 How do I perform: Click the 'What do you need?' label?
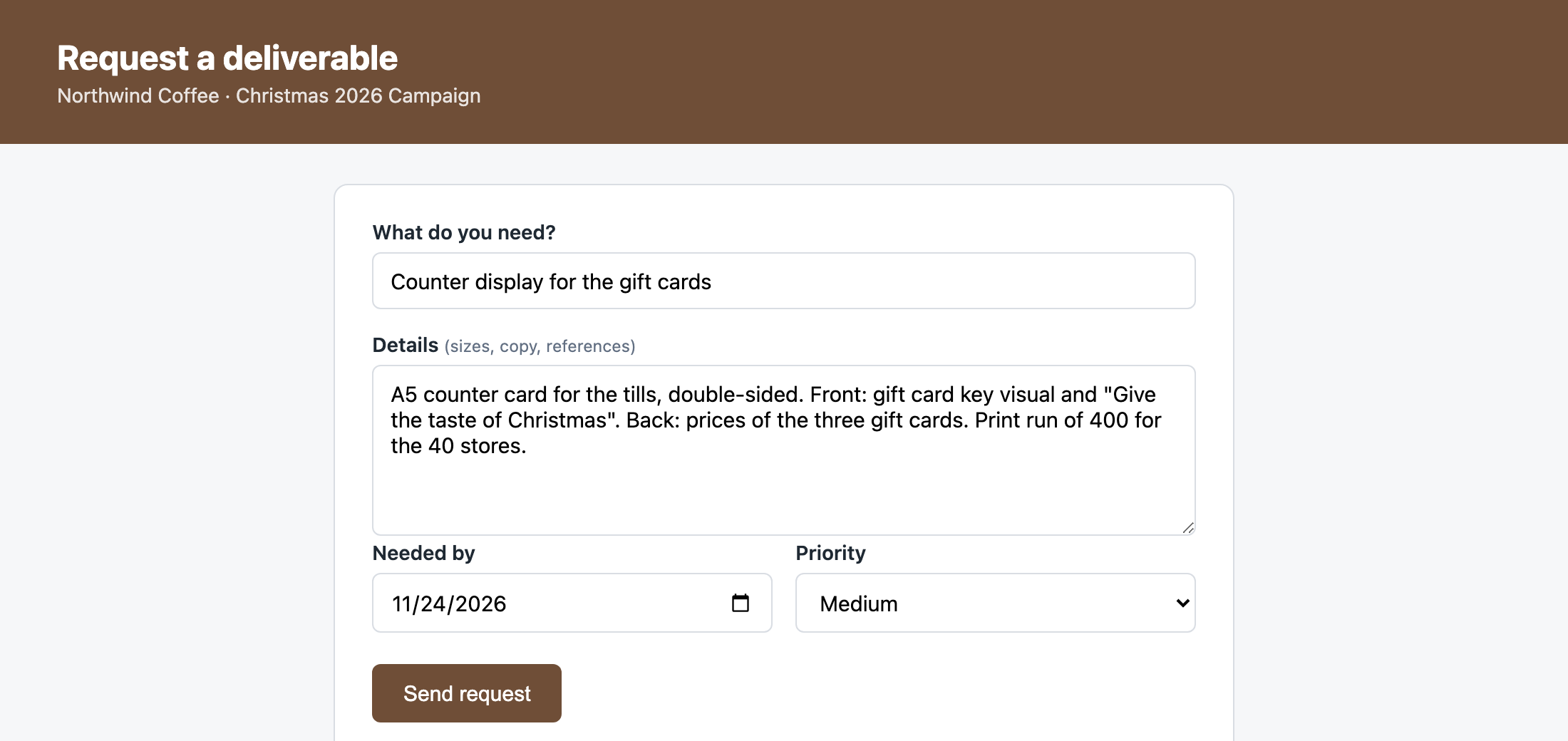coord(464,232)
